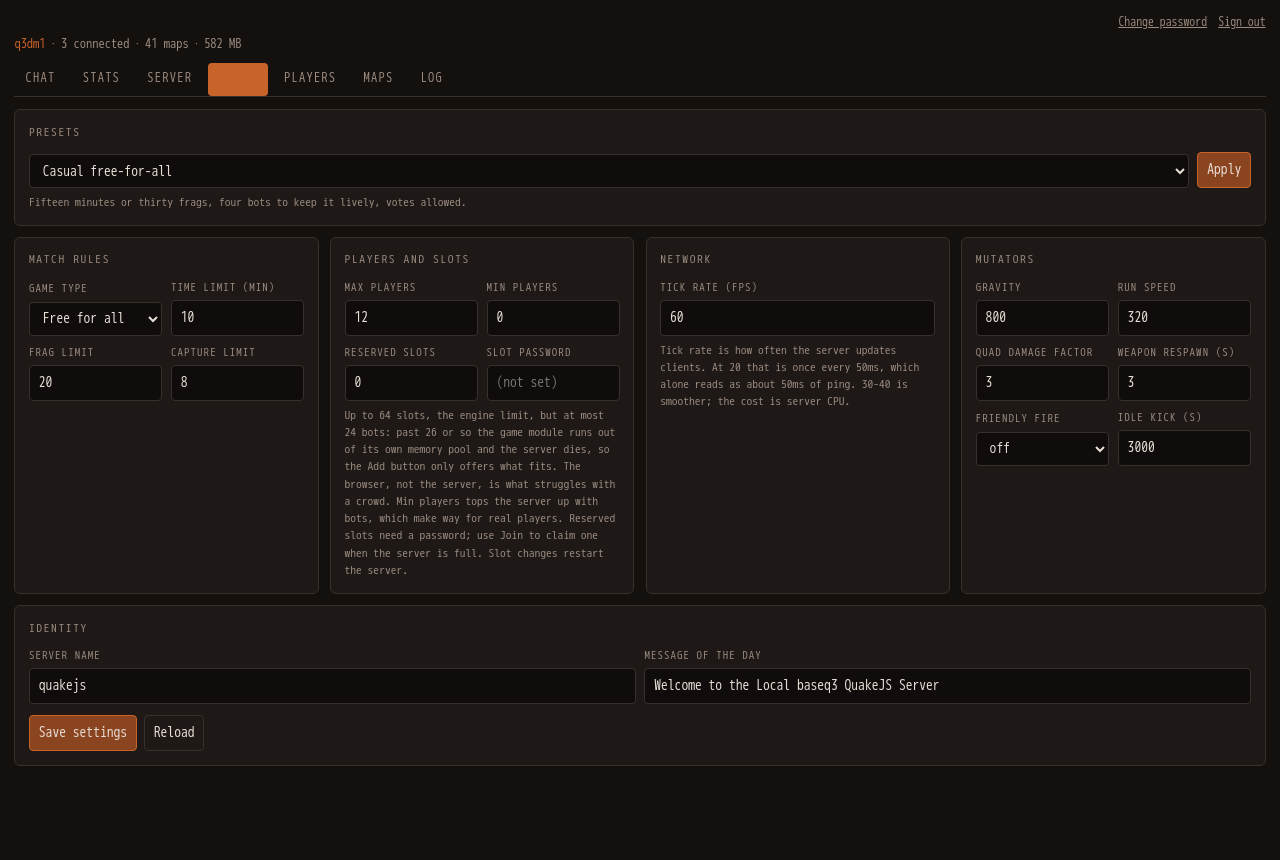Click the '582 MB' status text

point(223,44)
